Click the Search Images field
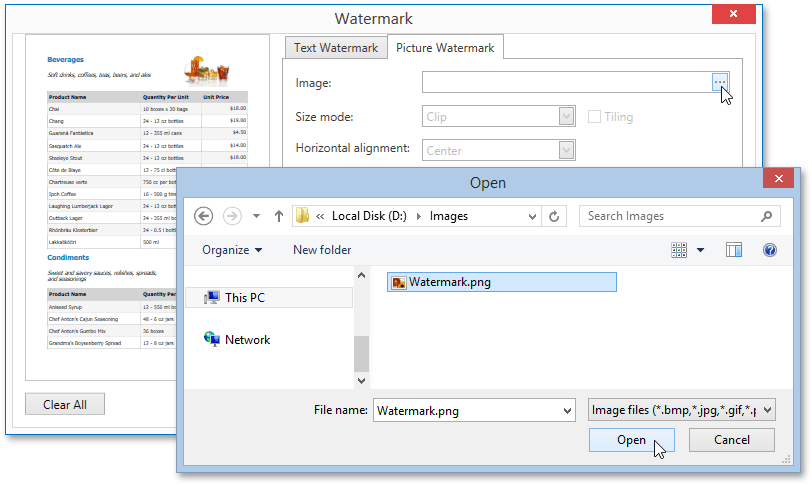 coord(679,216)
